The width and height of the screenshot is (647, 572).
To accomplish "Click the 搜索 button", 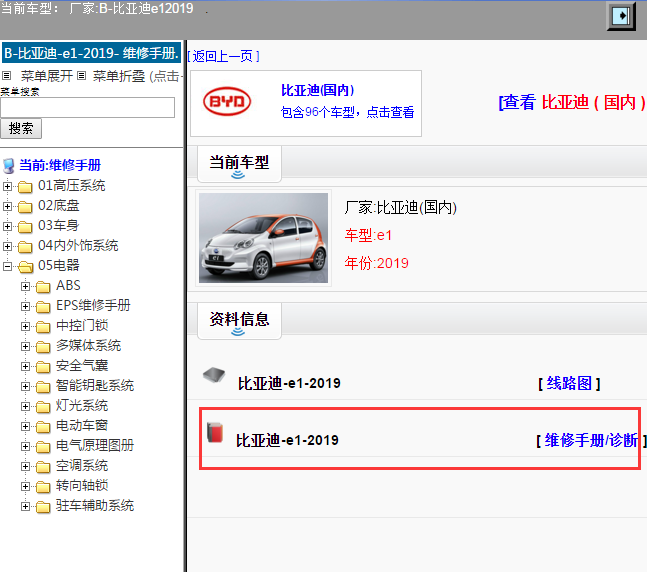I will tap(21, 128).
